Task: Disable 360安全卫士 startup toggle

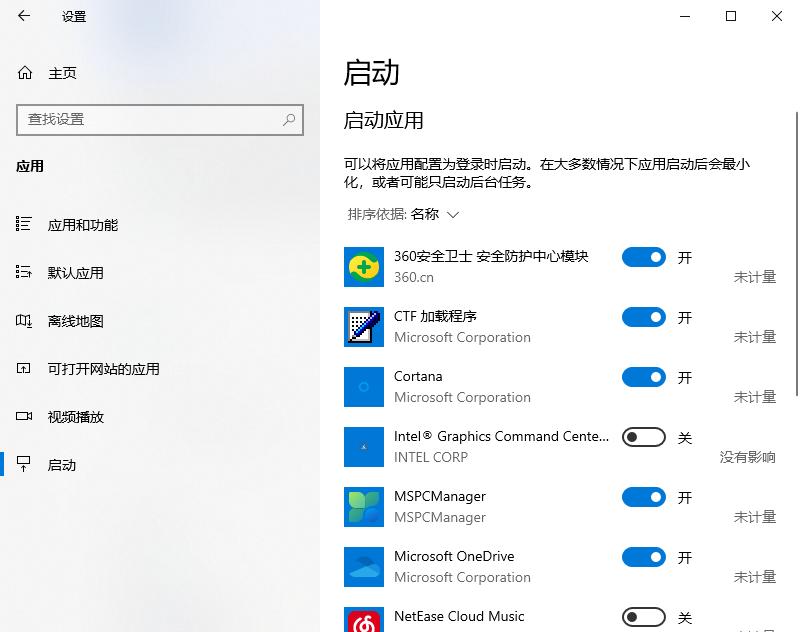Action: point(643,257)
